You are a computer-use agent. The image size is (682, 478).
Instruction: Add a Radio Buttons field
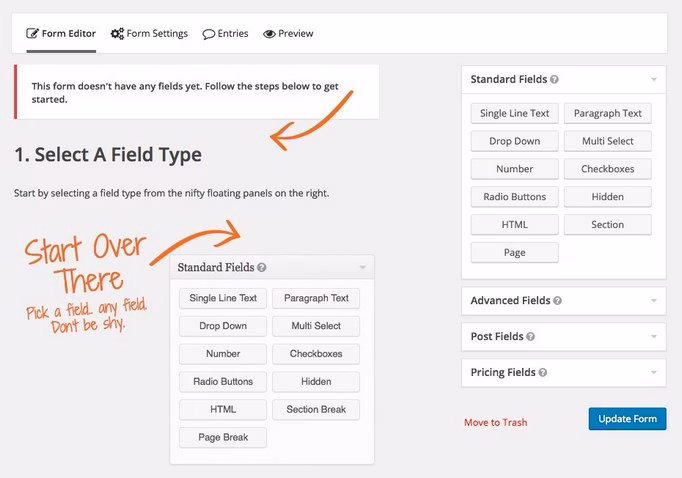pos(515,197)
